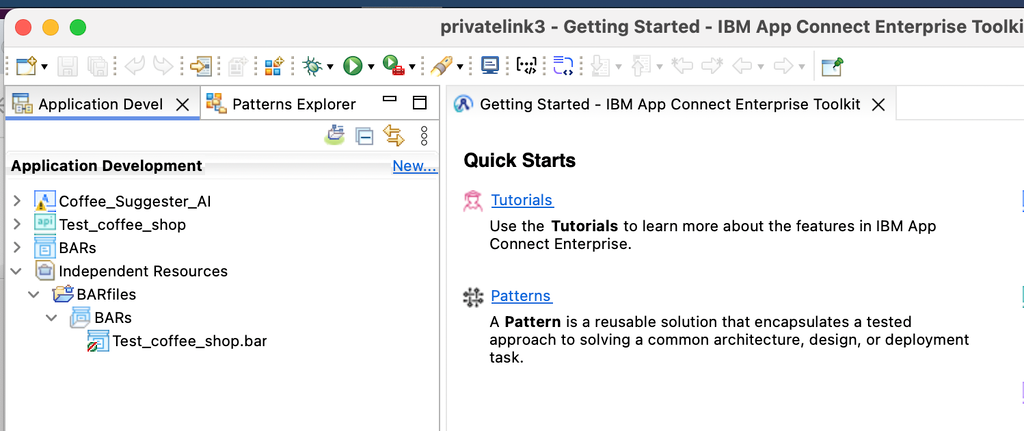This screenshot has height=431, width=1024.
Task: Open the Test_coffee_shop.bar file
Action: coord(189,341)
